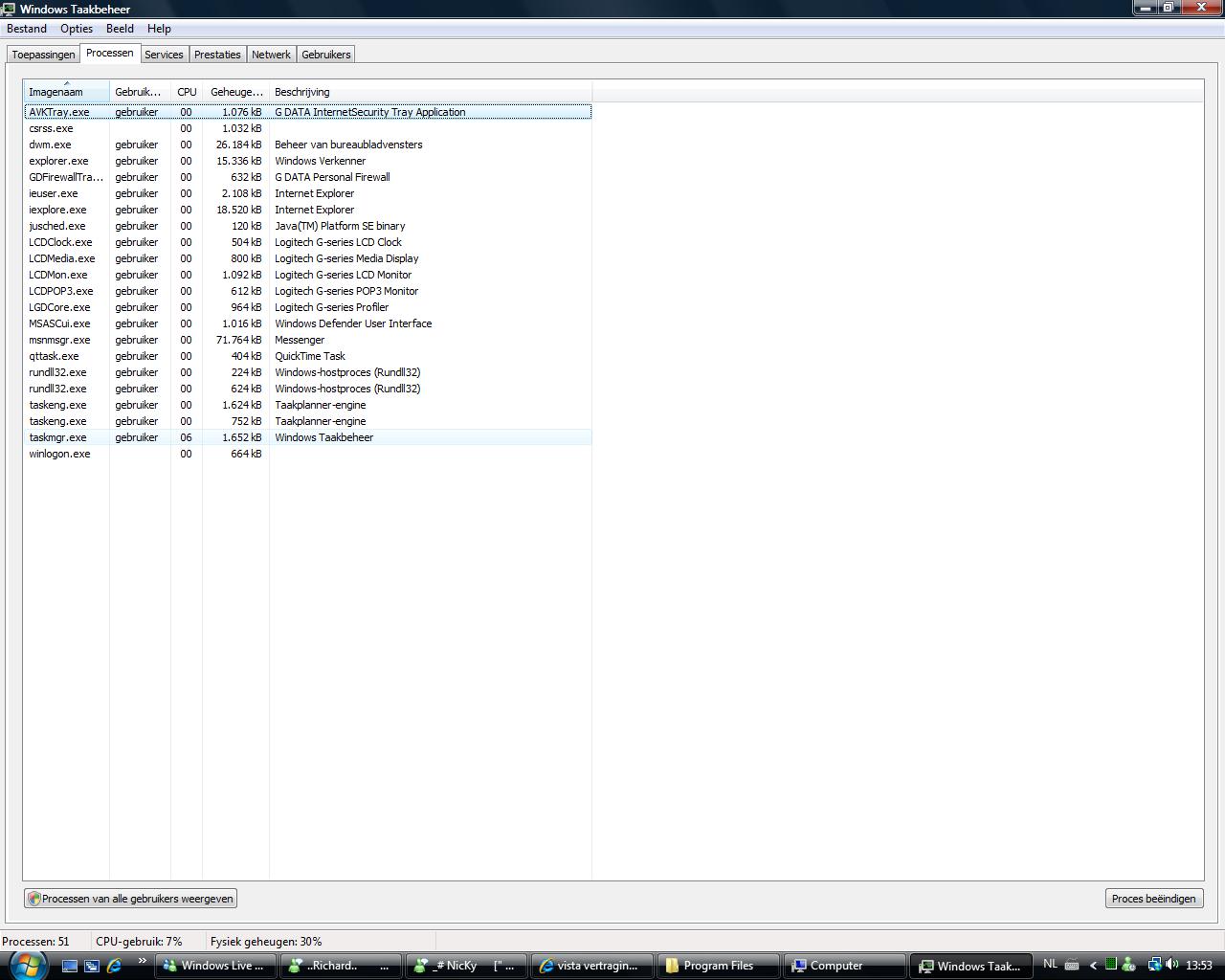Click the 71.764 kB memory value
Screen dimensions: 1225x980
[239, 340]
